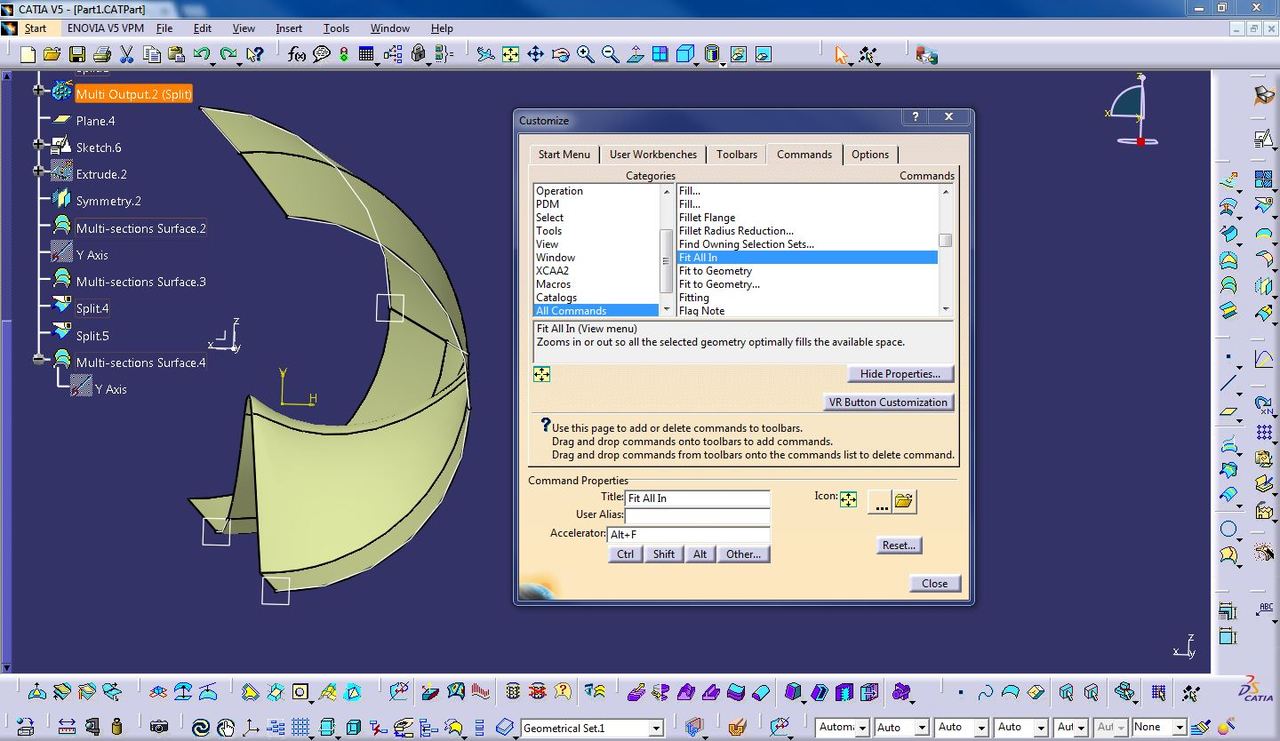
Task: Expand the Multi Output.2 (Split) node
Action: pos(40,90)
